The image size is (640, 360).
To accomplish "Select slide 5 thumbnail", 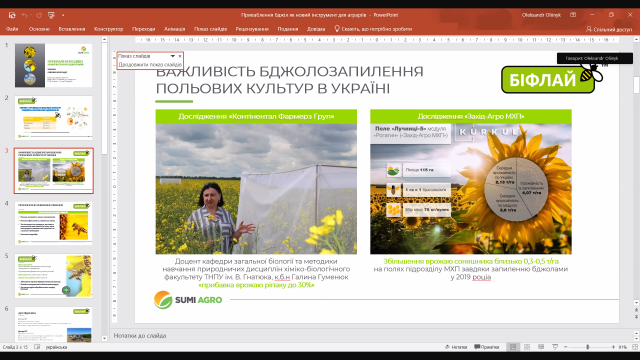I will (x=53, y=276).
